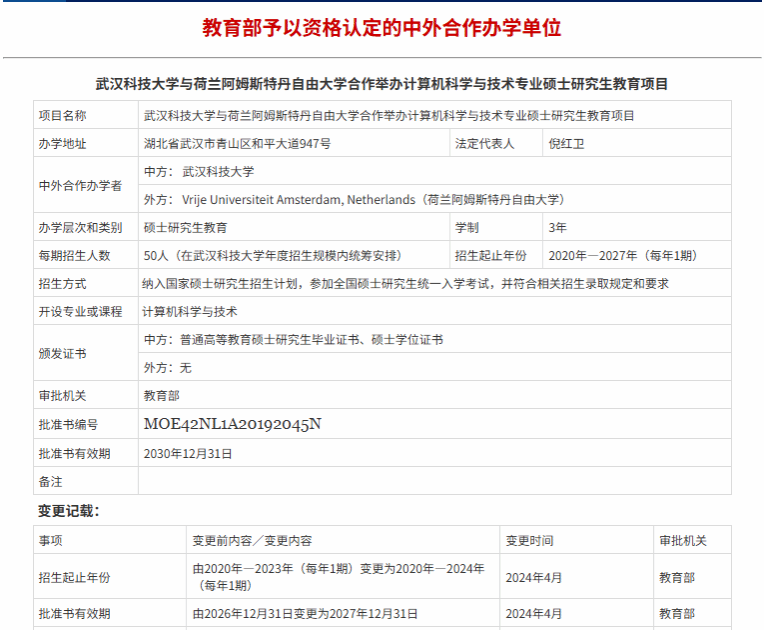Select approval number MOE42NL1A20192045N
The width and height of the screenshot is (764, 630).
click(x=232, y=423)
